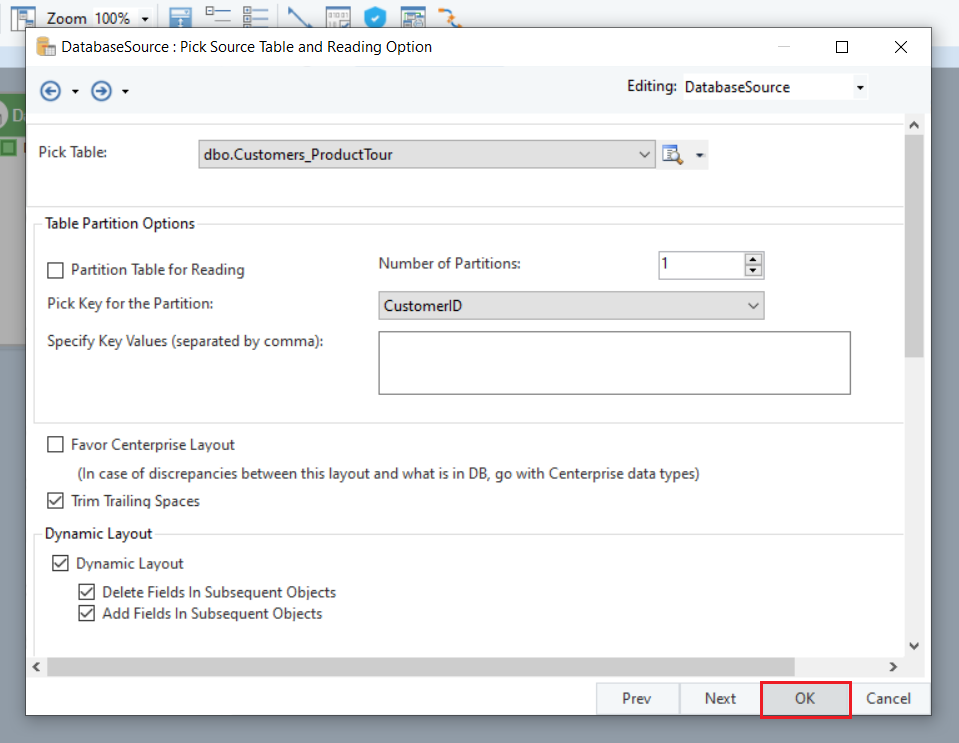
Task: Open the Zoom 100% dropdown in main toolbar
Action: click(x=145, y=19)
